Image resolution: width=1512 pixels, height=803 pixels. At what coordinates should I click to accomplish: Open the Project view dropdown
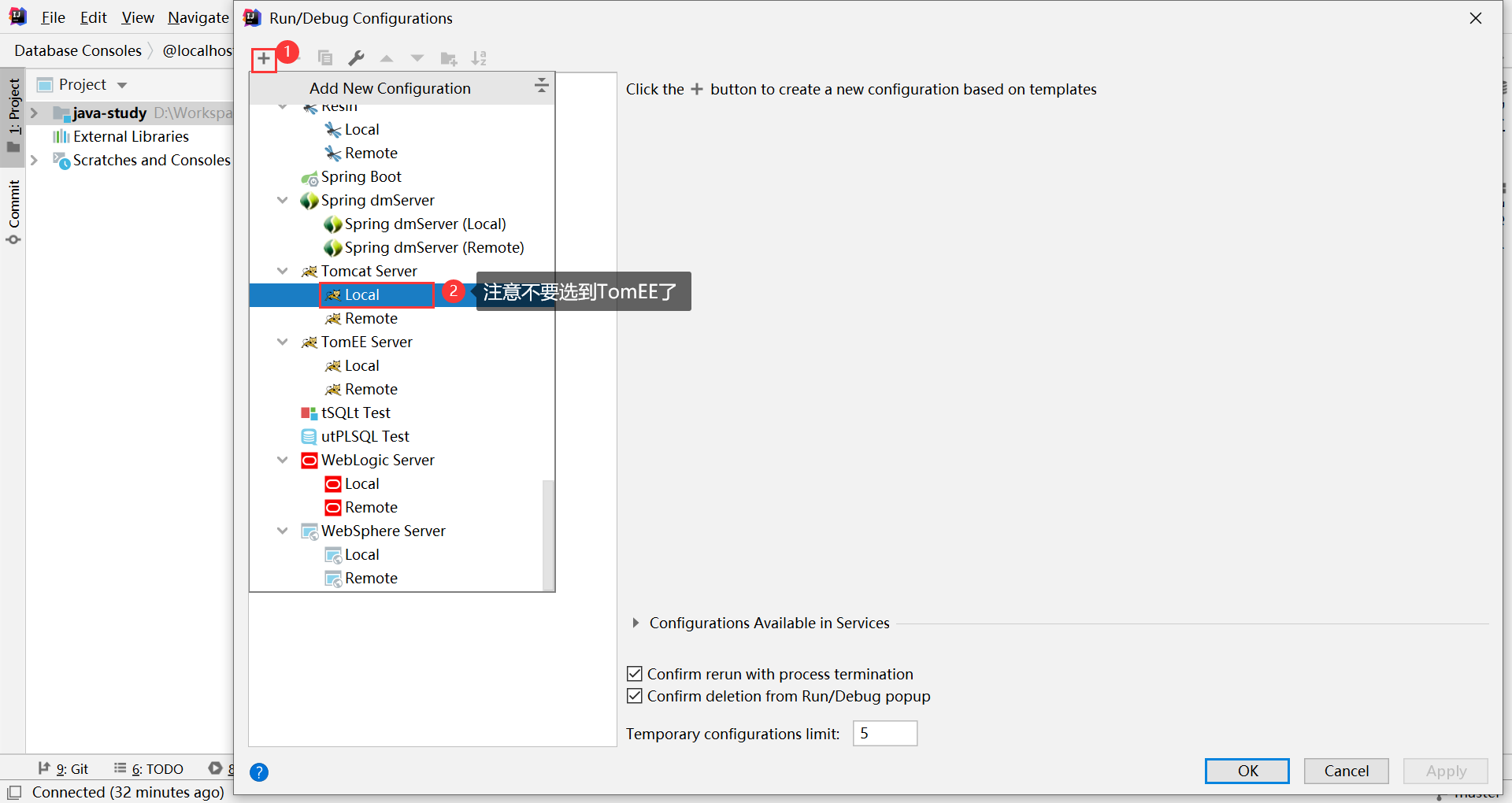coord(122,85)
